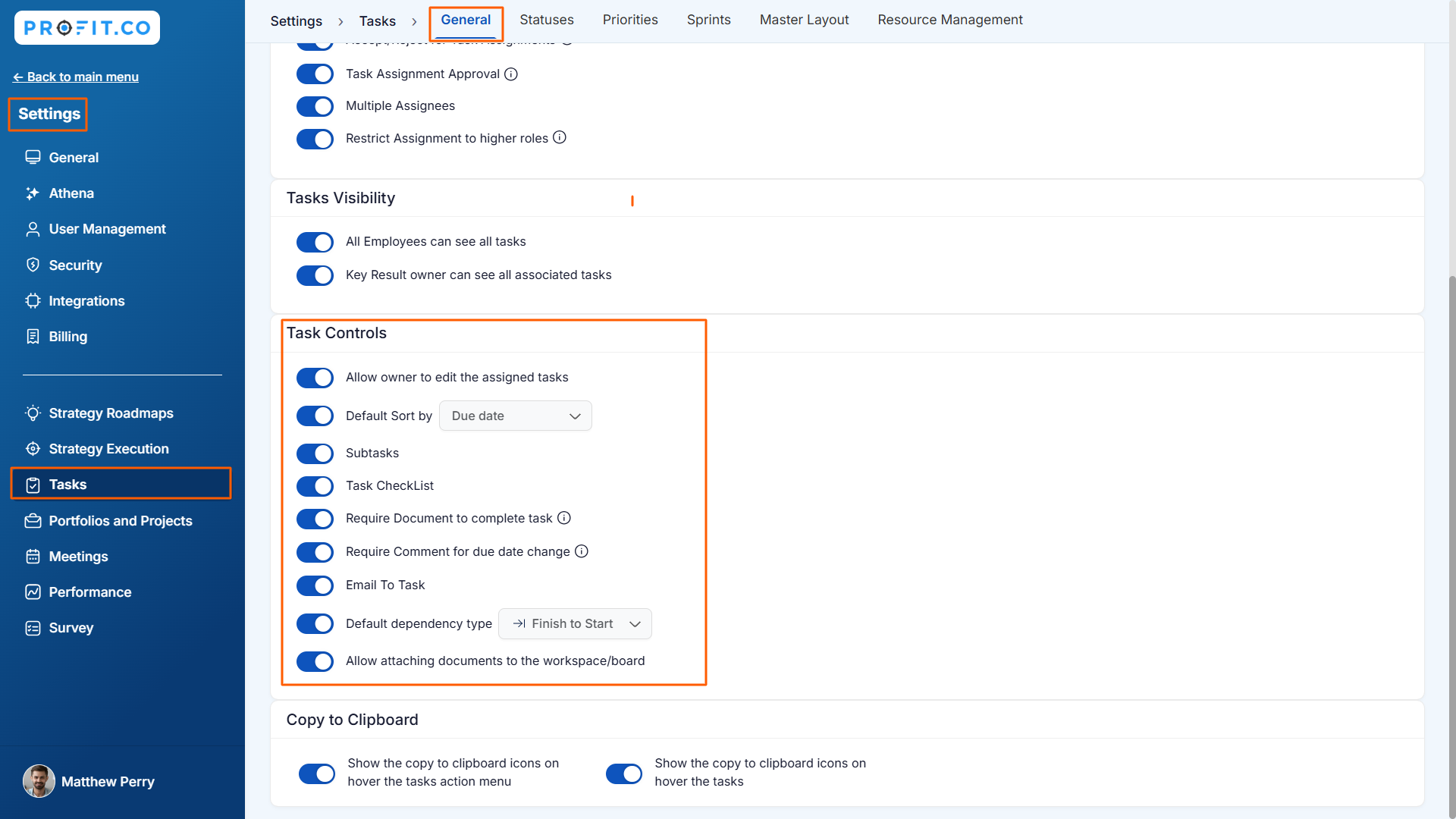
Task: Switch to the General tab
Action: pos(466,20)
